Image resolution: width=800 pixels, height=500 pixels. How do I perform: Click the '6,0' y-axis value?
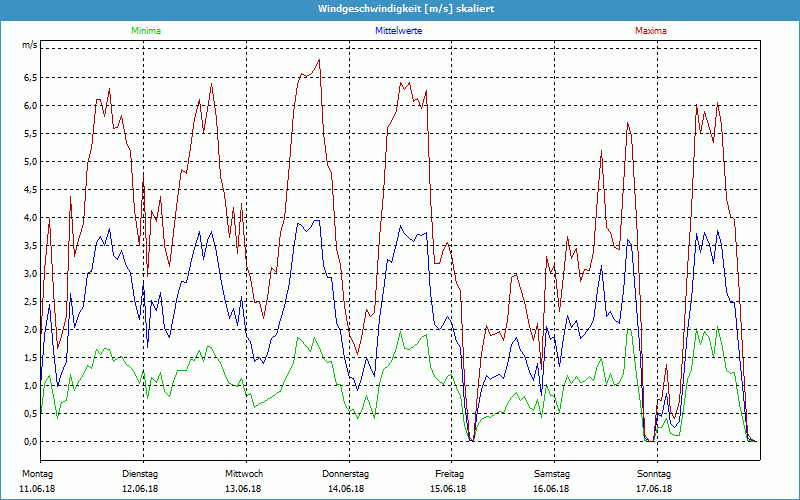[x=30, y=106]
